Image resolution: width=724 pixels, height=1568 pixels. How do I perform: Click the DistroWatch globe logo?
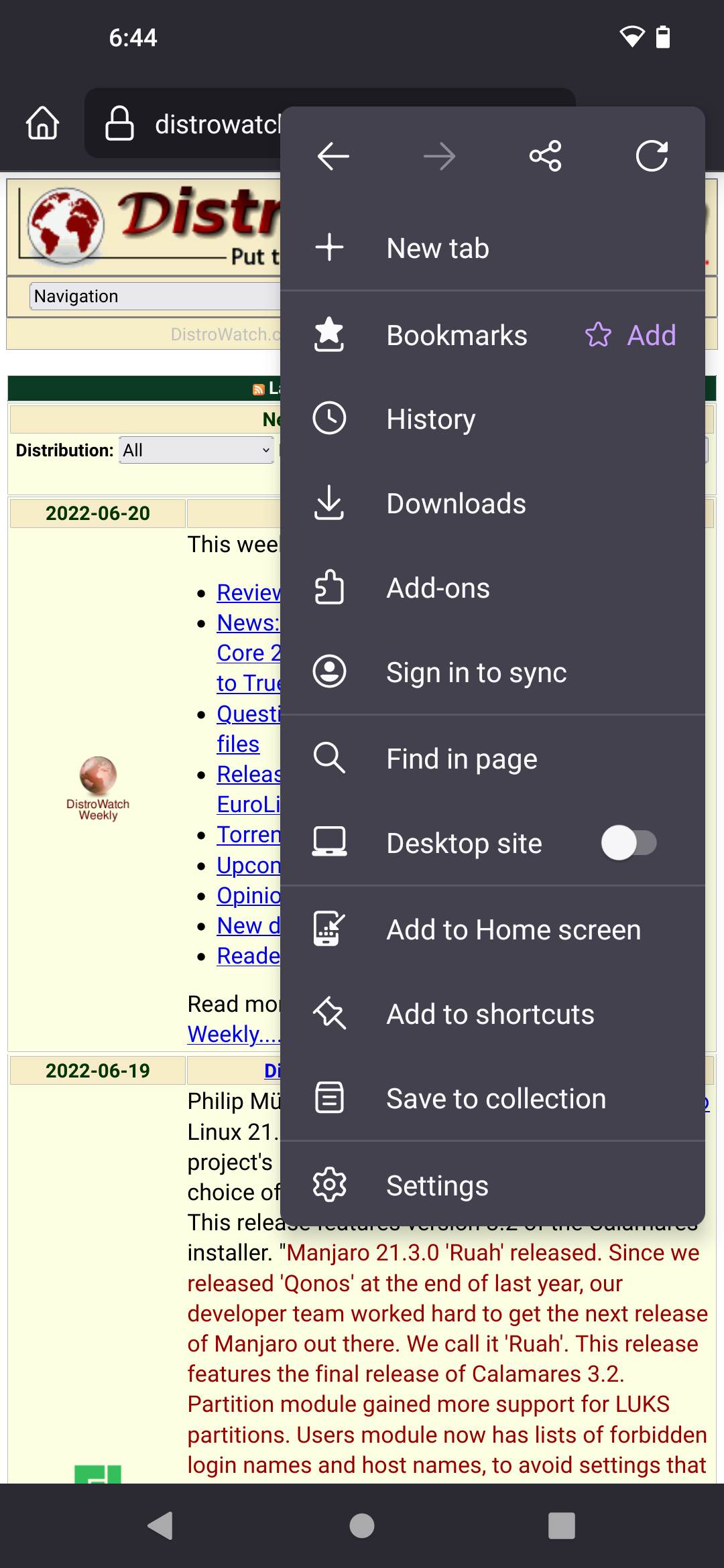(65, 225)
